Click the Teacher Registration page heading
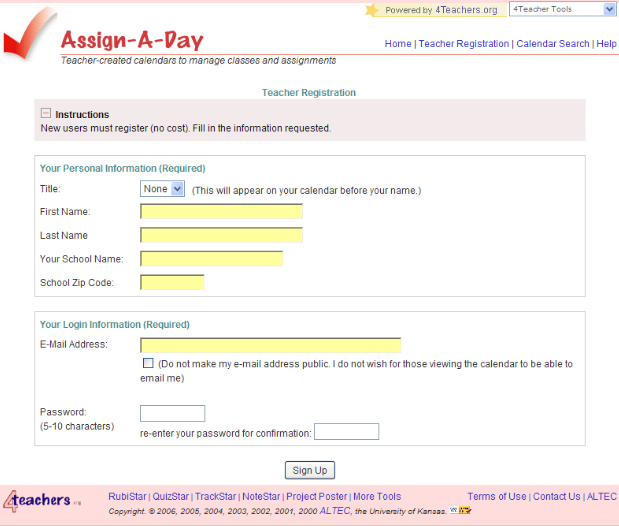Viewport: 619px width, 526px height. 309,92
